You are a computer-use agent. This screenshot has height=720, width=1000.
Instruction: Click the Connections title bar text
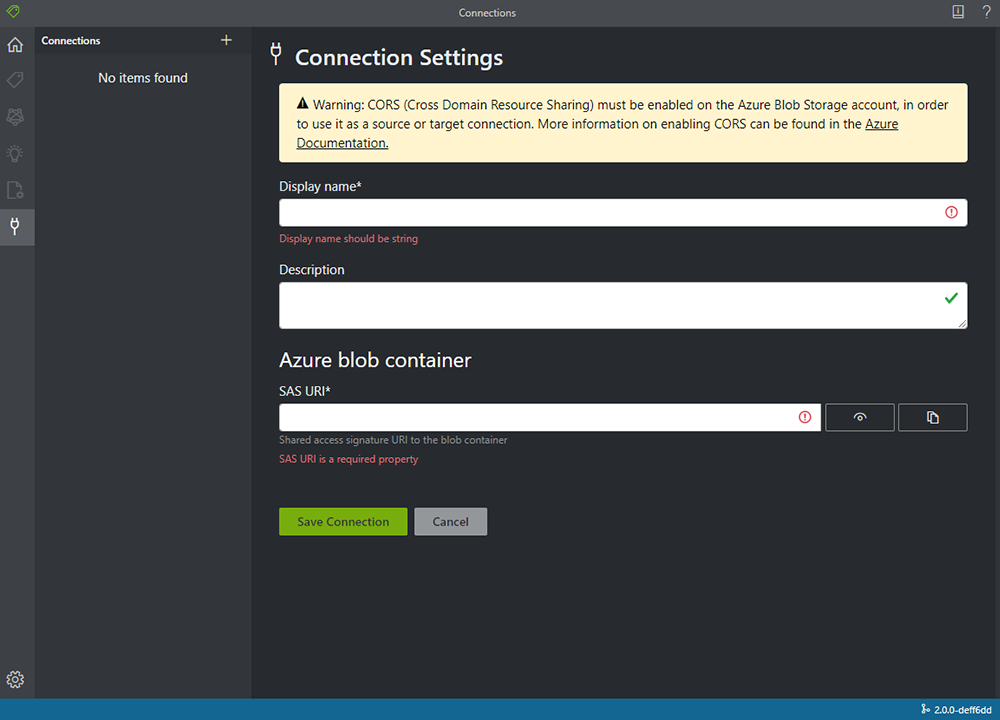click(487, 13)
